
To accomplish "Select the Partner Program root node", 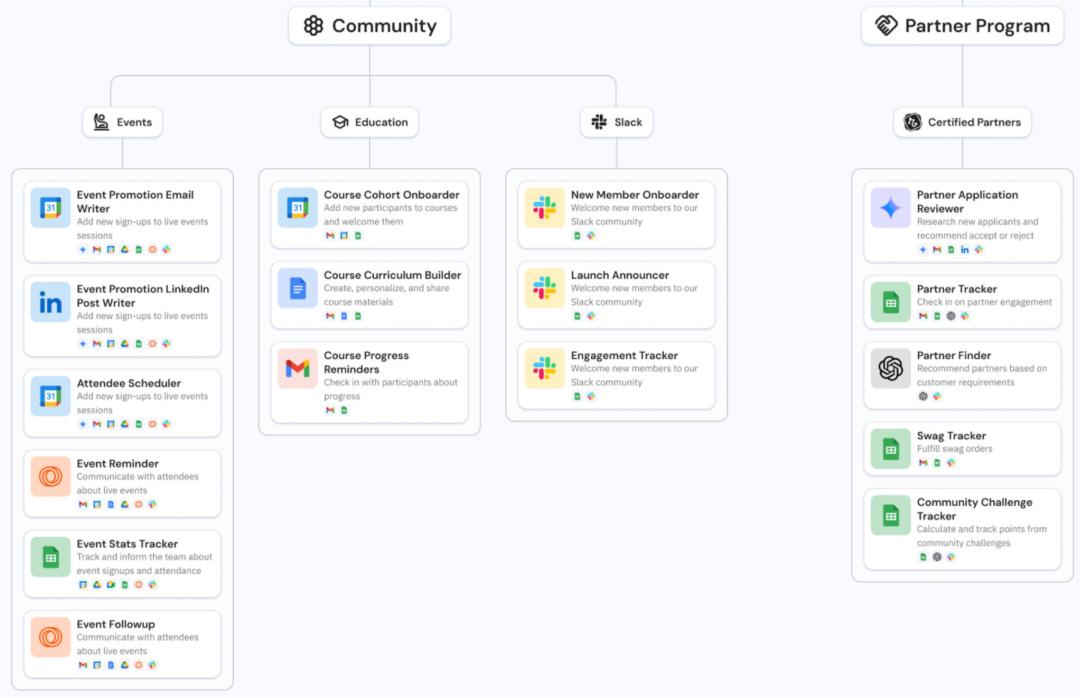I will pyautogui.click(x=962, y=26).
